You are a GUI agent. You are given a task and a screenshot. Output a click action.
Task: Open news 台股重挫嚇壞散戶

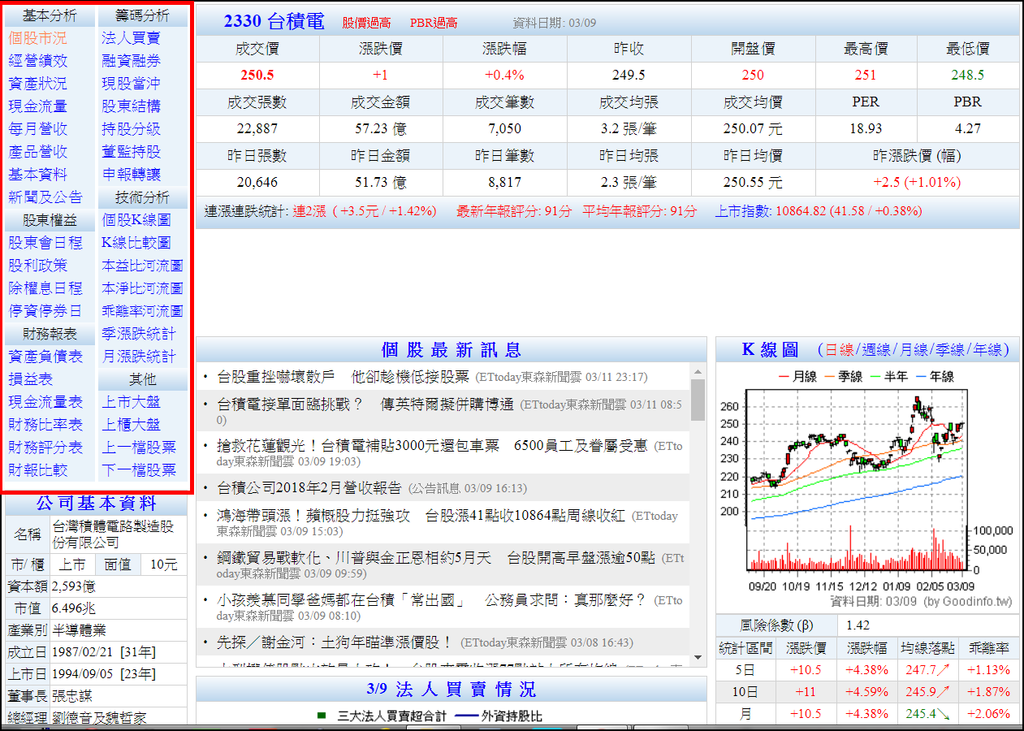click(342, 377)
